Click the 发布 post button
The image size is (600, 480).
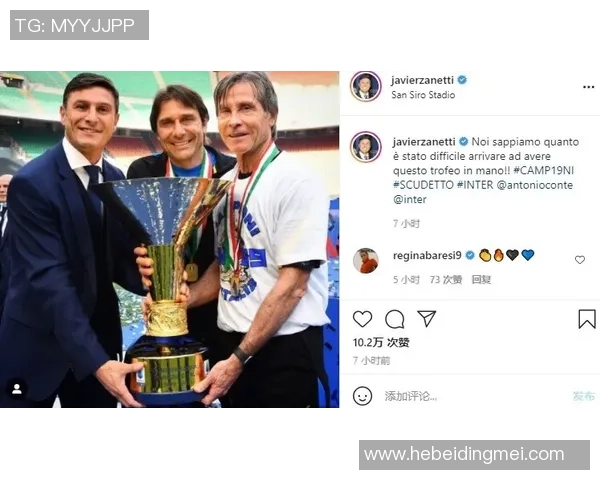click(x=584, y=396)
